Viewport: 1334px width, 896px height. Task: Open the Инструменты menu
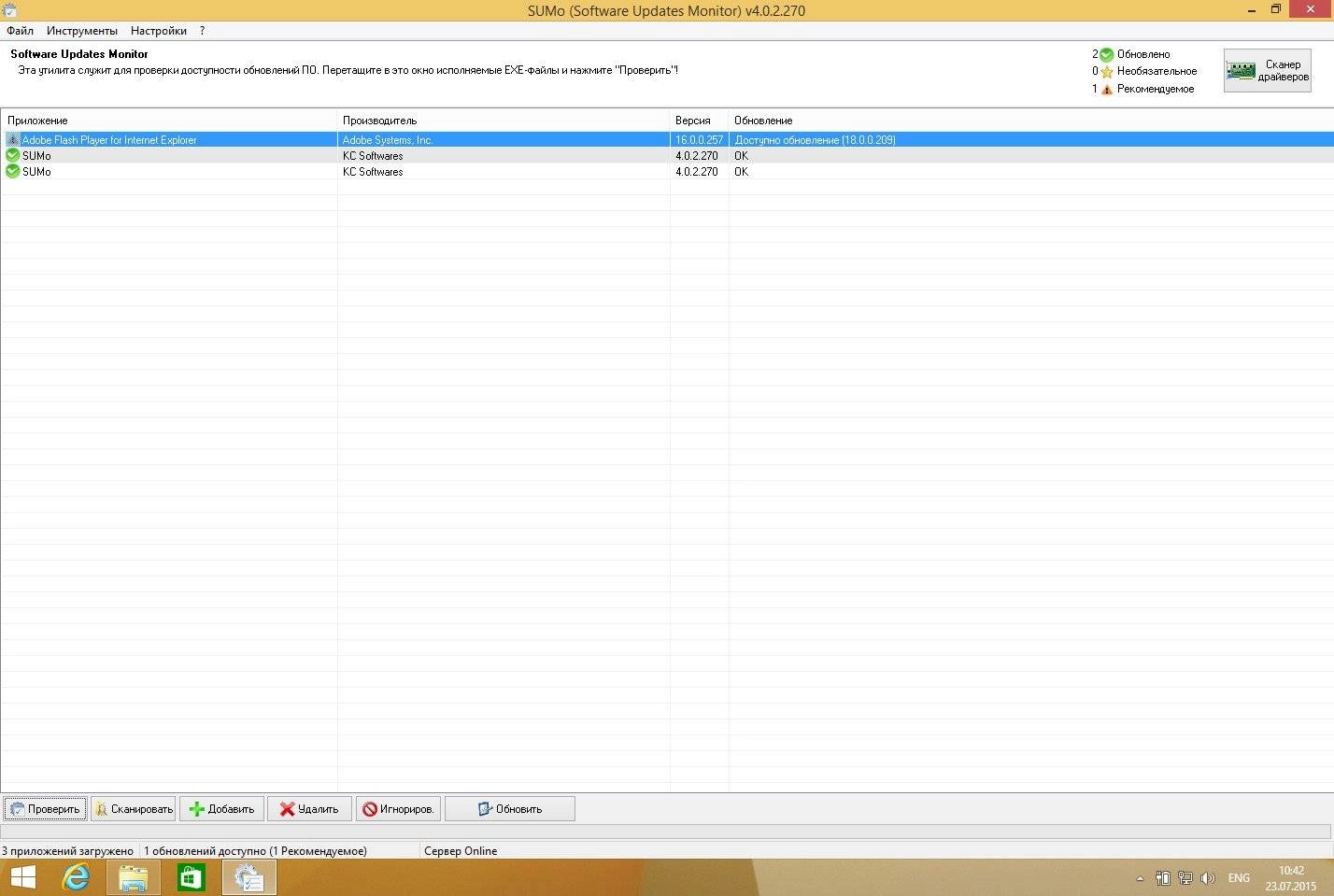click(82, 31)
